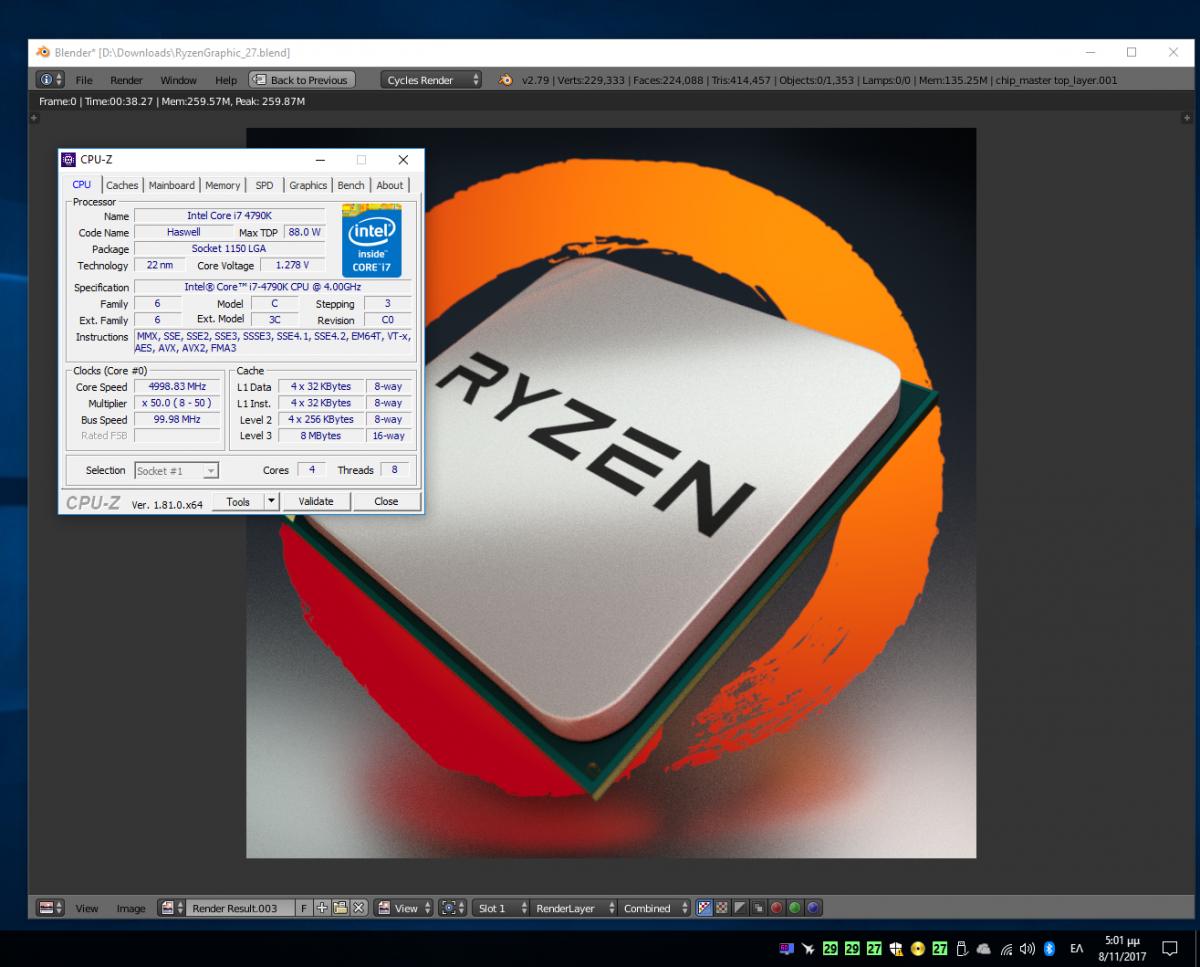Click the Safely Remove Hardware USB icon
This screenshot has width=1200, height=967.
click(x=962, y=948)
